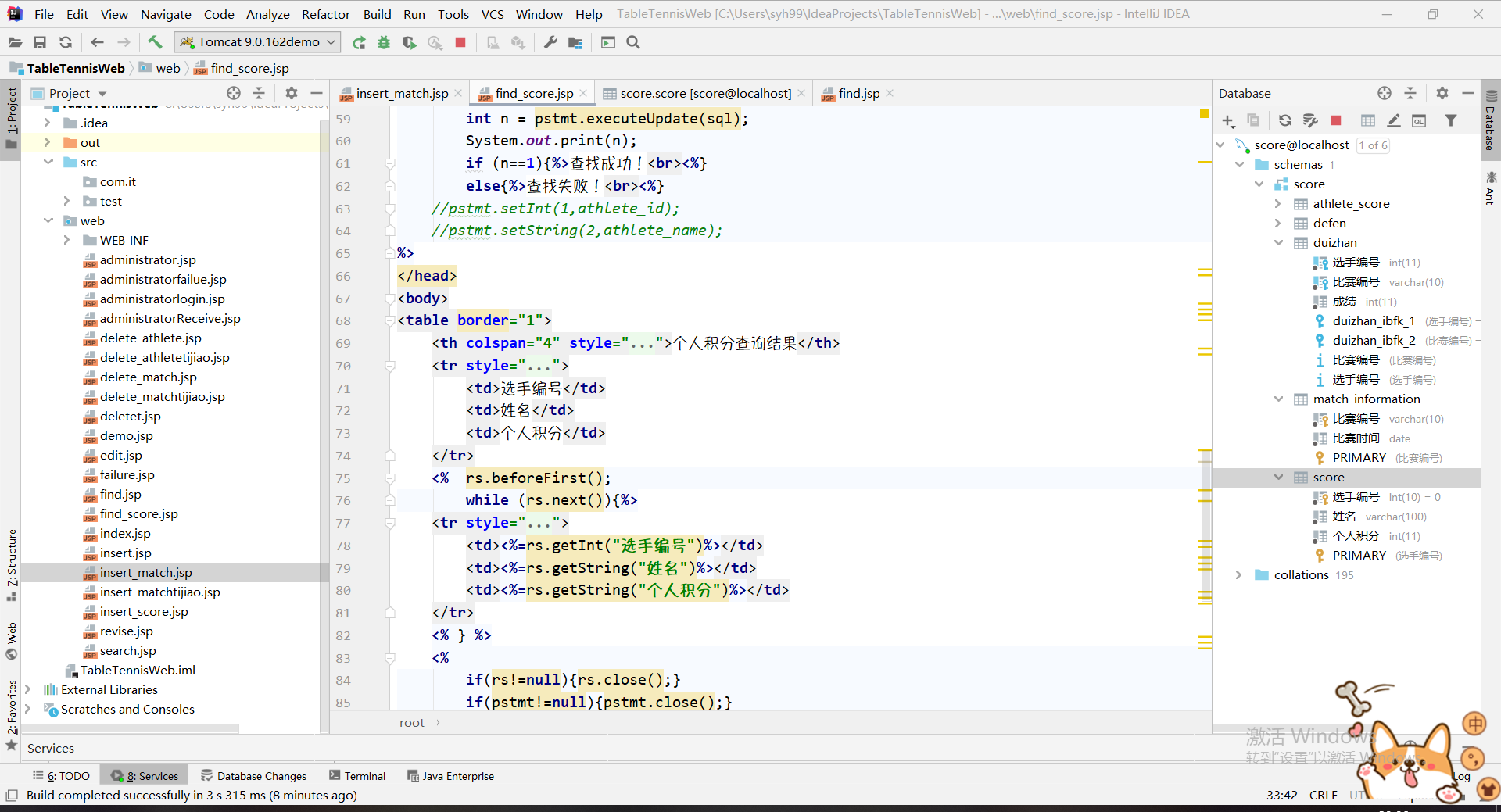1501x812 pixels.
Task: Click edit source pencil icon in Database
Action: [1394, 120]
